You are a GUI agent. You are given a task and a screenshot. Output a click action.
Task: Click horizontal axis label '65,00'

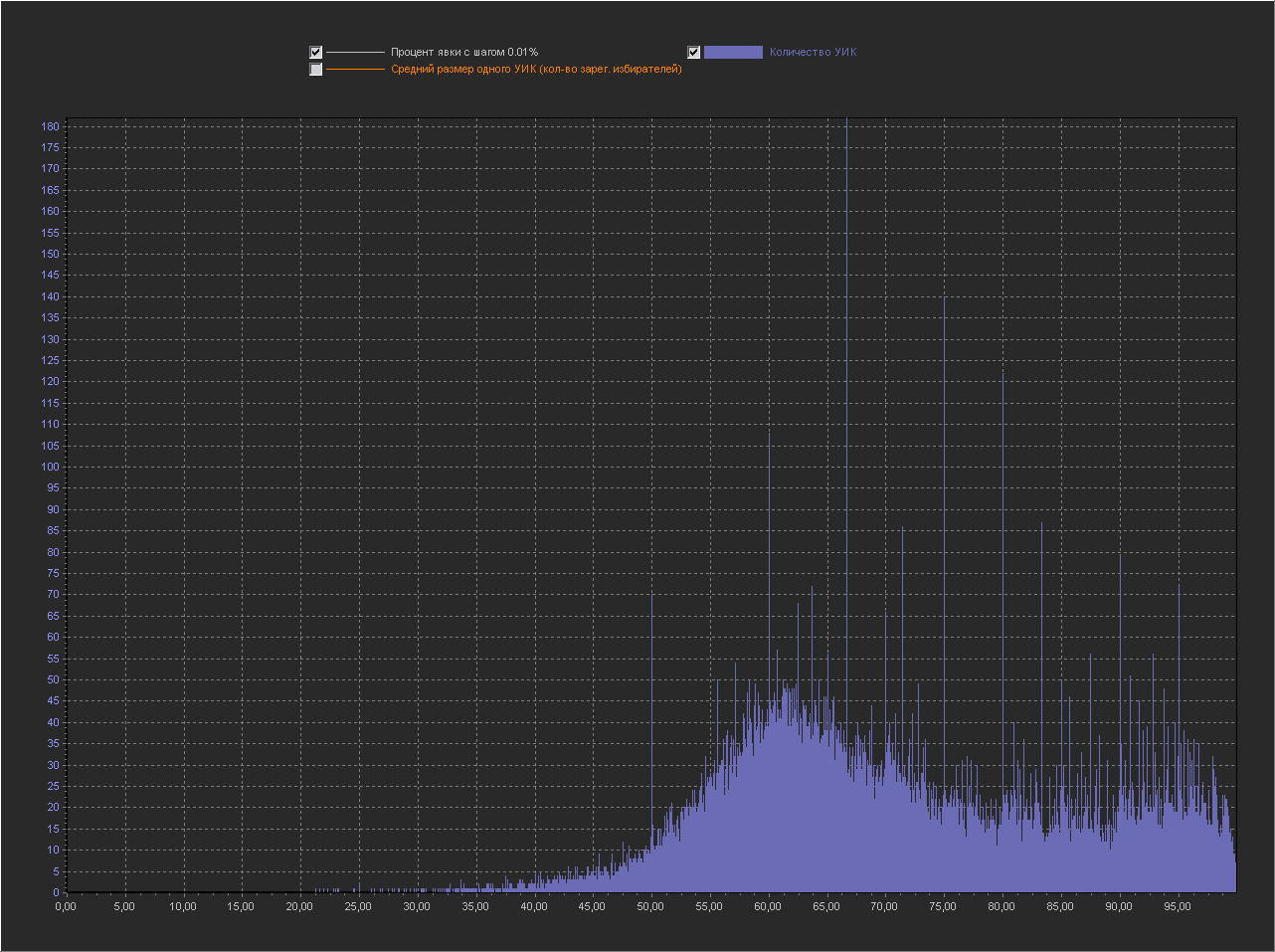click(826, 906)
